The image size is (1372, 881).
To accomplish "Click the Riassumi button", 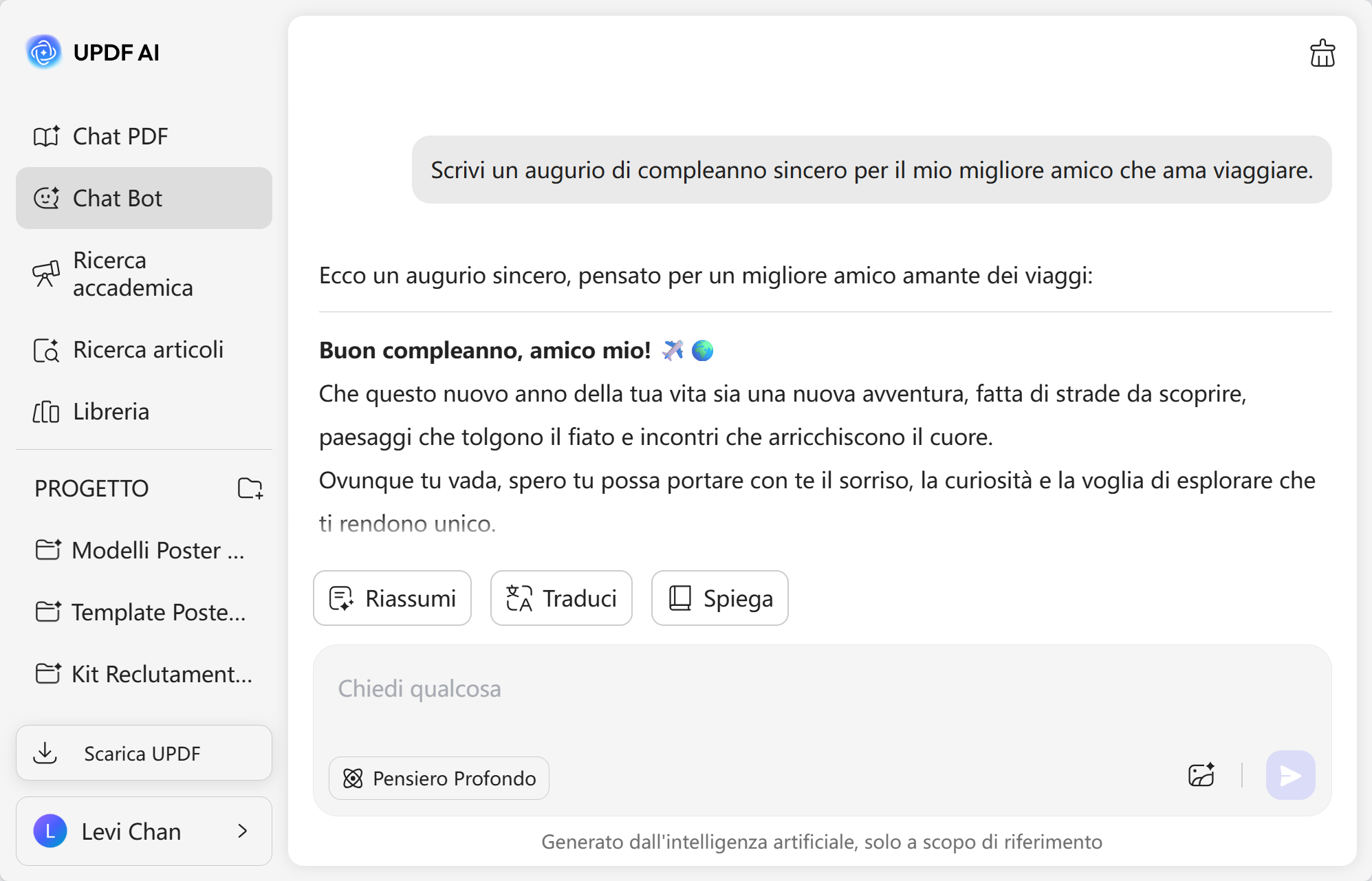I will (392, 598).
